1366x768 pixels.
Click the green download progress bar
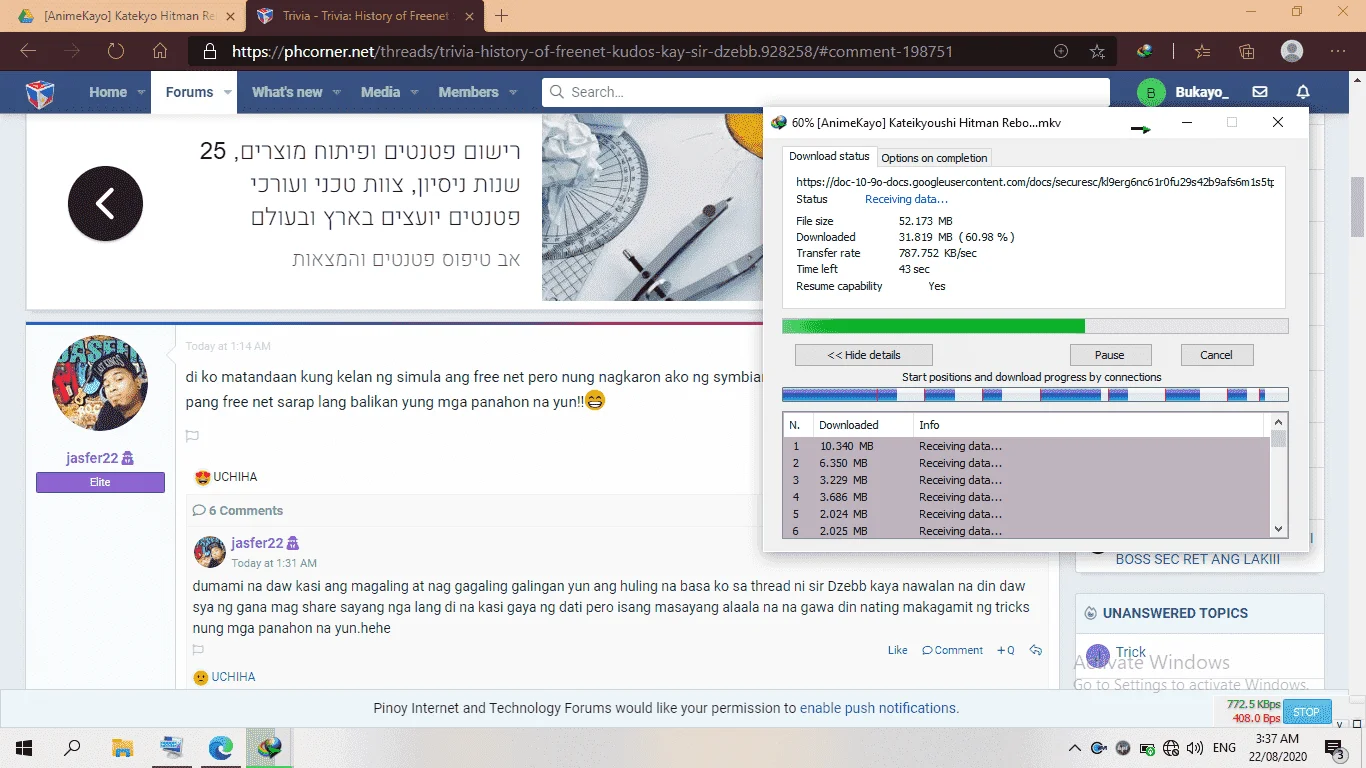pos(1035,326)
